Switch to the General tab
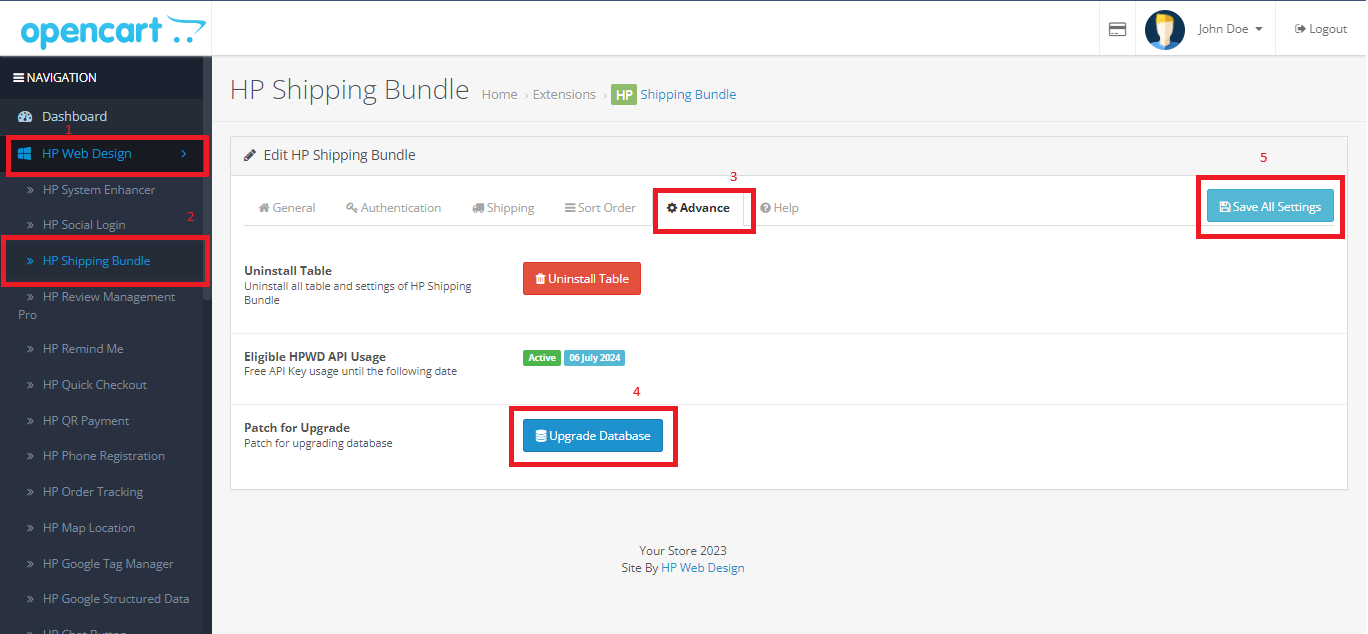This screenshot has width=1368, height=634. pos(287,208)
